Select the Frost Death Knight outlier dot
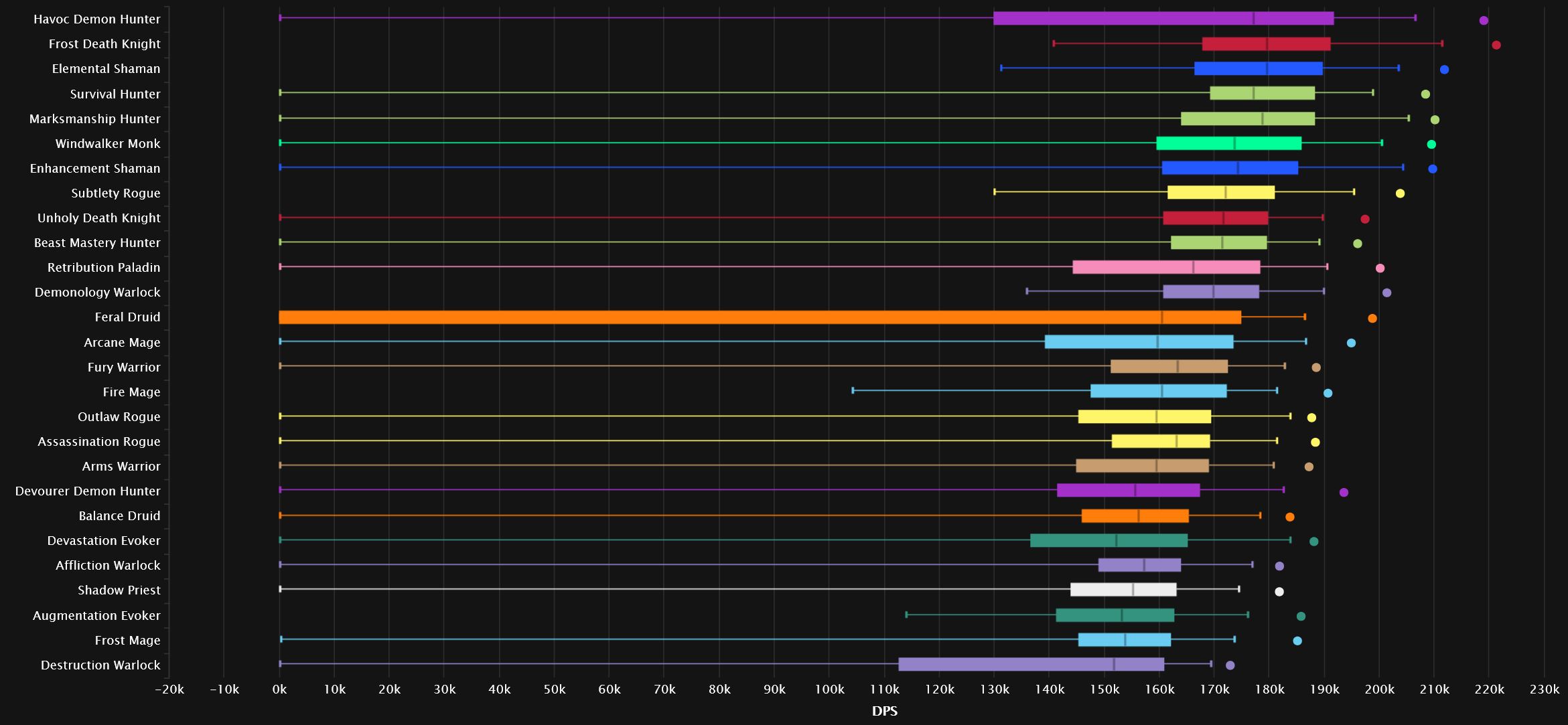1568x725 pixels. tap(1496, 45)
